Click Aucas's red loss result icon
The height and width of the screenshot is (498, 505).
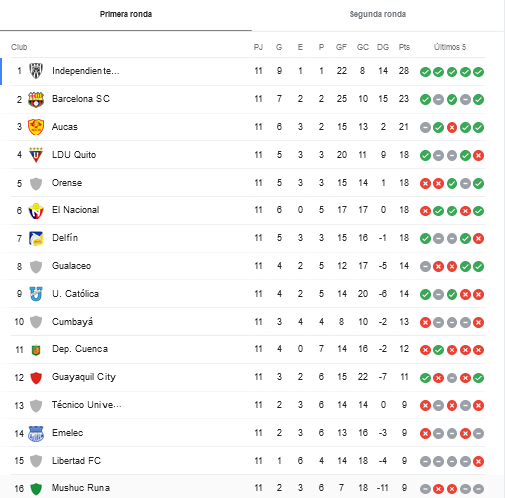pyautogui.click(x=452, y=127)
